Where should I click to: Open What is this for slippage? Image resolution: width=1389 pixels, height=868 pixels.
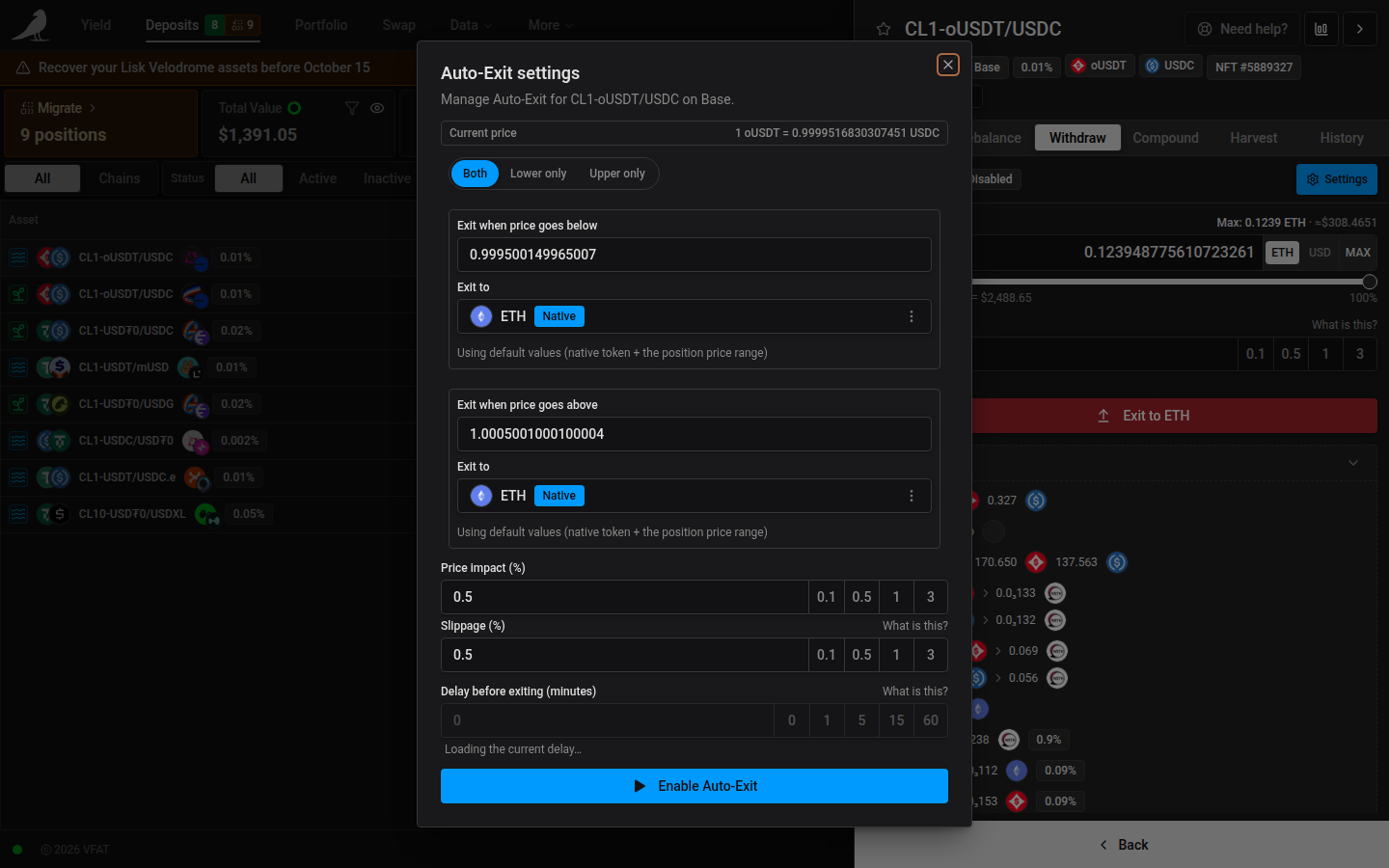pos(914,626)
